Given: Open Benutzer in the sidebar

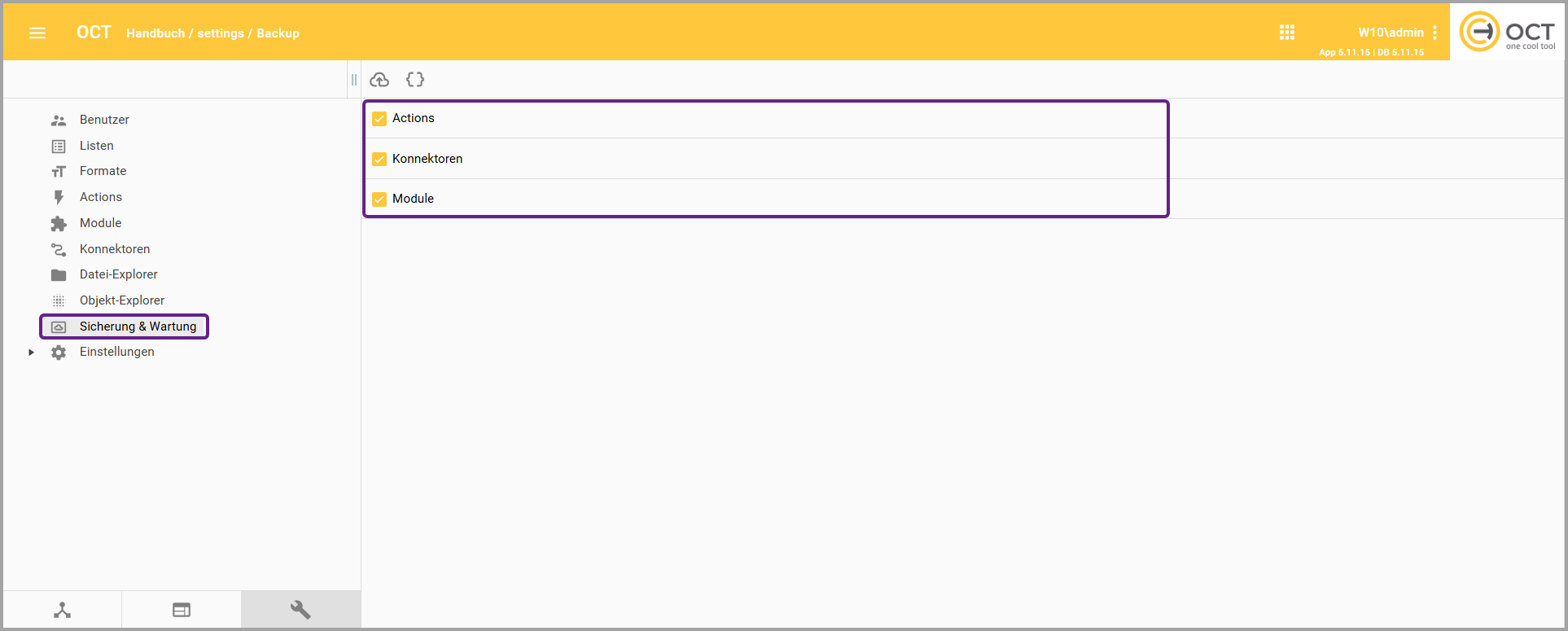Looking at the screenshot, I should pos(104,120).
